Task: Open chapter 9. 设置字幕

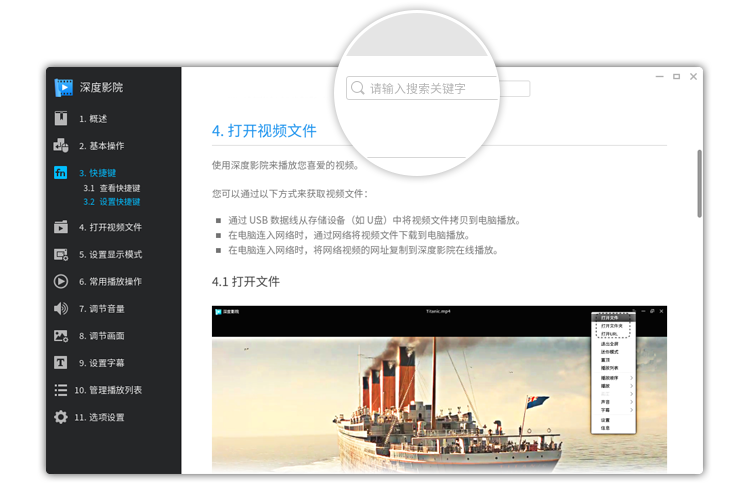Action: click(102, 363)
